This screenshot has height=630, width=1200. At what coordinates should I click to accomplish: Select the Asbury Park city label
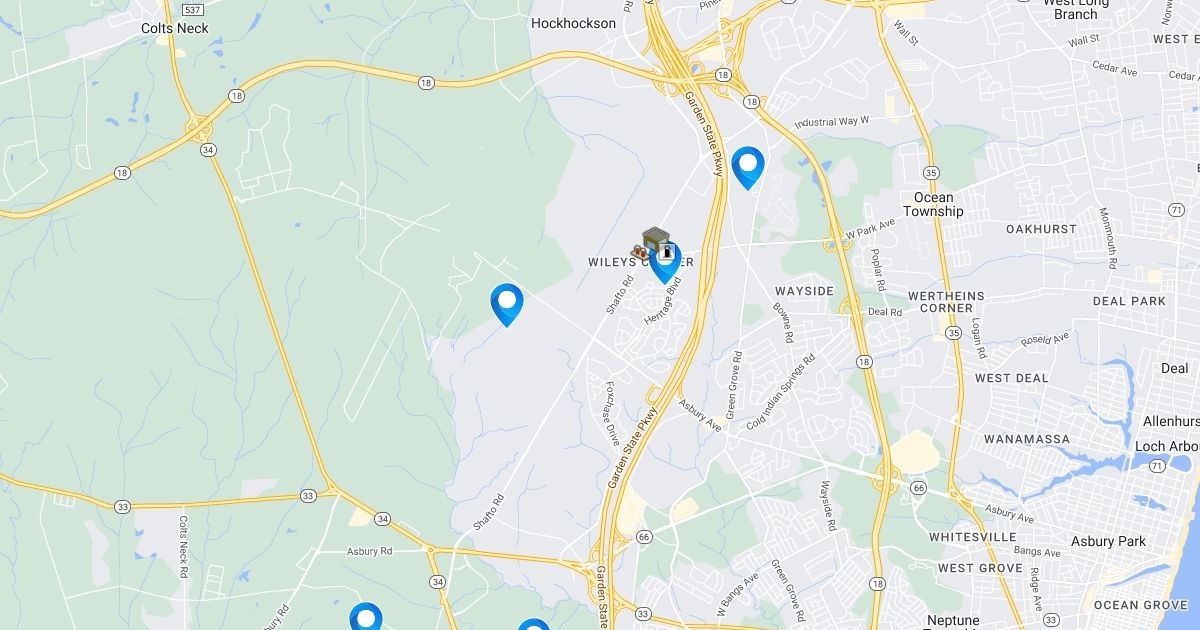pyautogui.click(x=1105, y=541)
